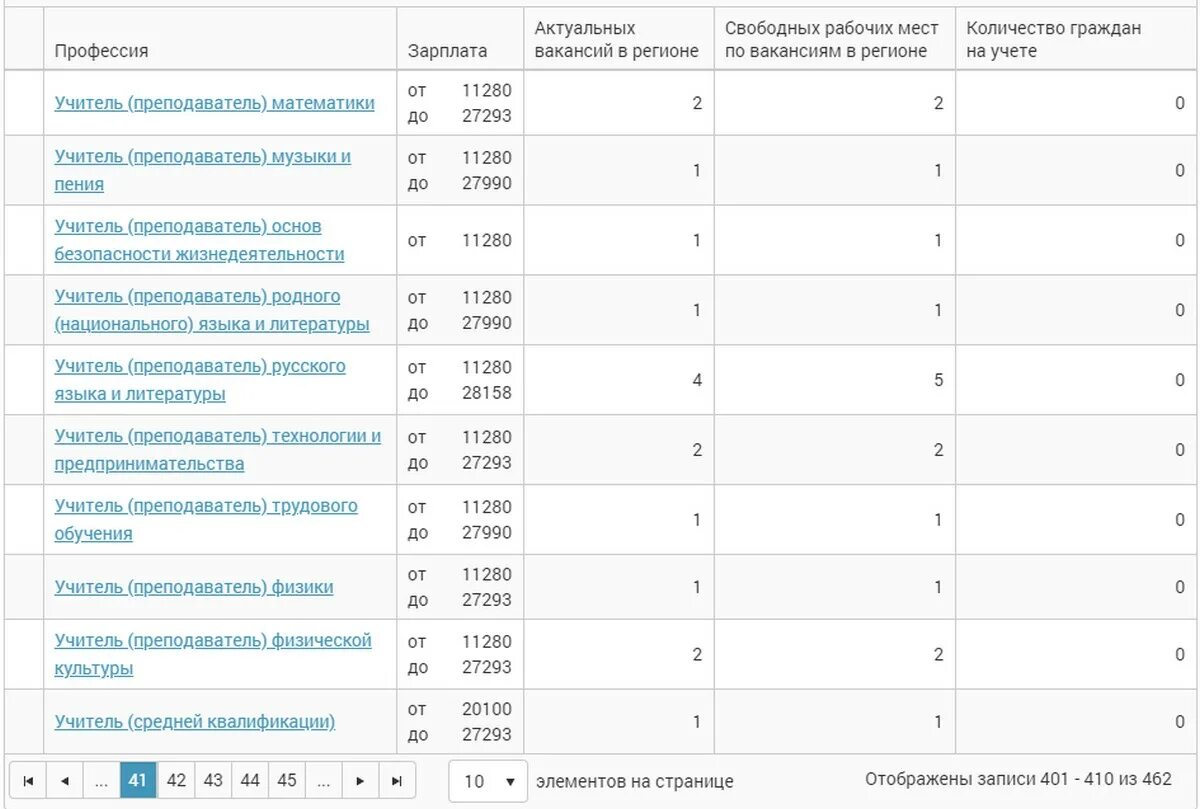Screen dimensions: 1200x809
Task: Select the salary value 20100
Action: click(x=486, y=709)
